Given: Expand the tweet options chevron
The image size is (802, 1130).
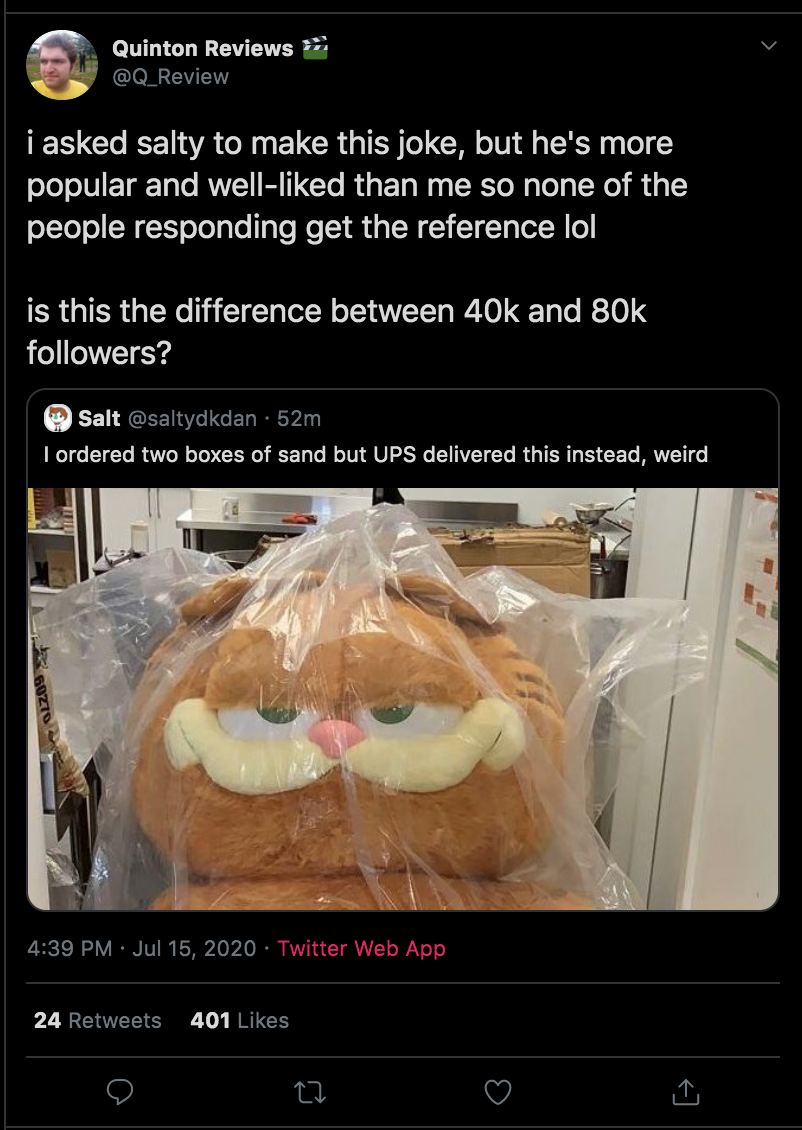Looking at the screenshot, I should tap(769, 45).
